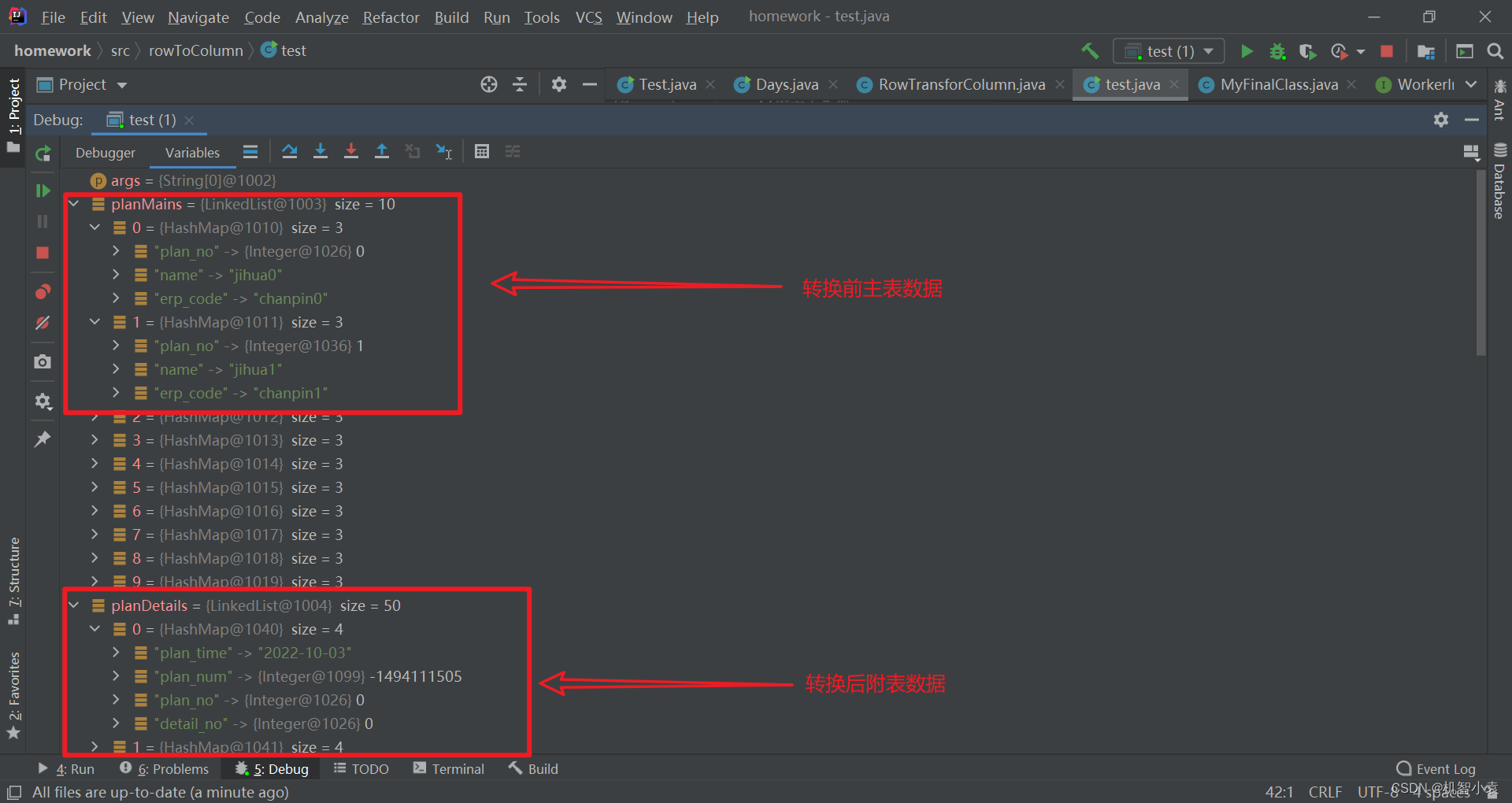Switch to RowTransforColumn.java tab

961,84
